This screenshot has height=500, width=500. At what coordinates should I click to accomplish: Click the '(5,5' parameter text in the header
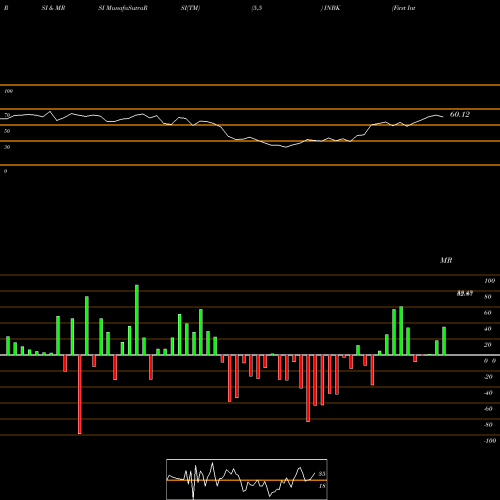coord(257,8)
